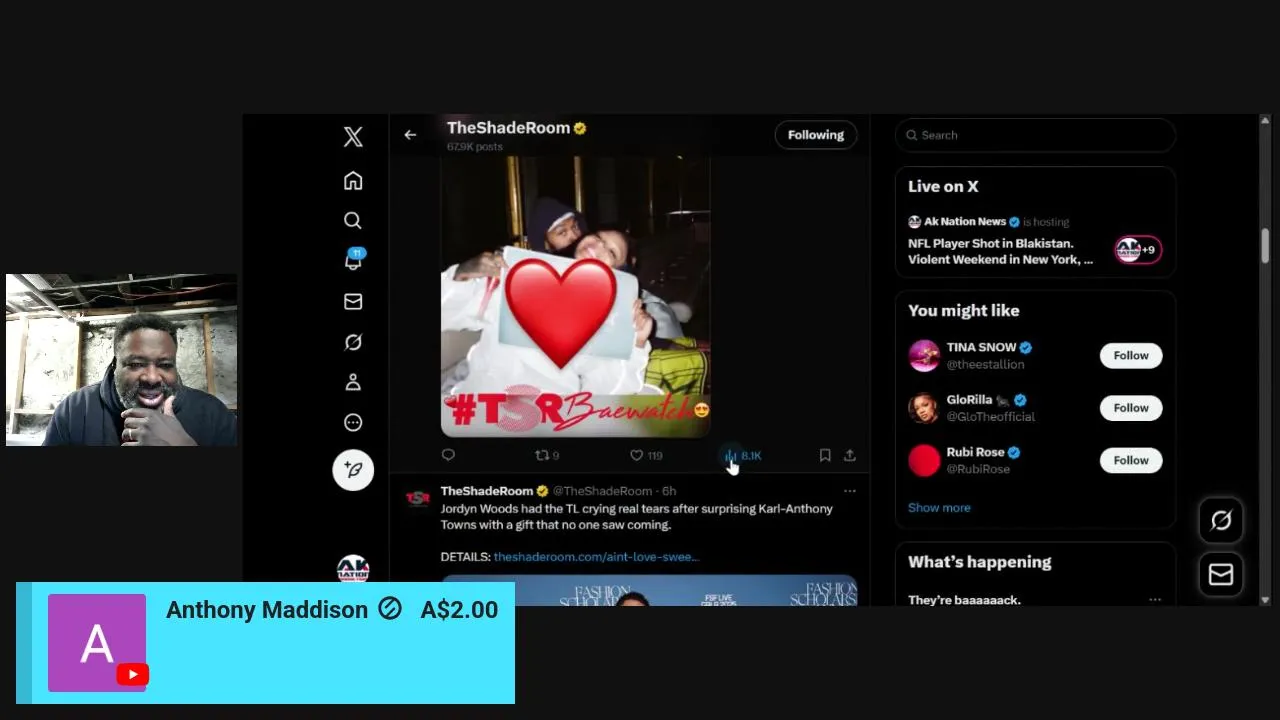
Task: Click GloRilla profile avatar
Action: point(924,407)
